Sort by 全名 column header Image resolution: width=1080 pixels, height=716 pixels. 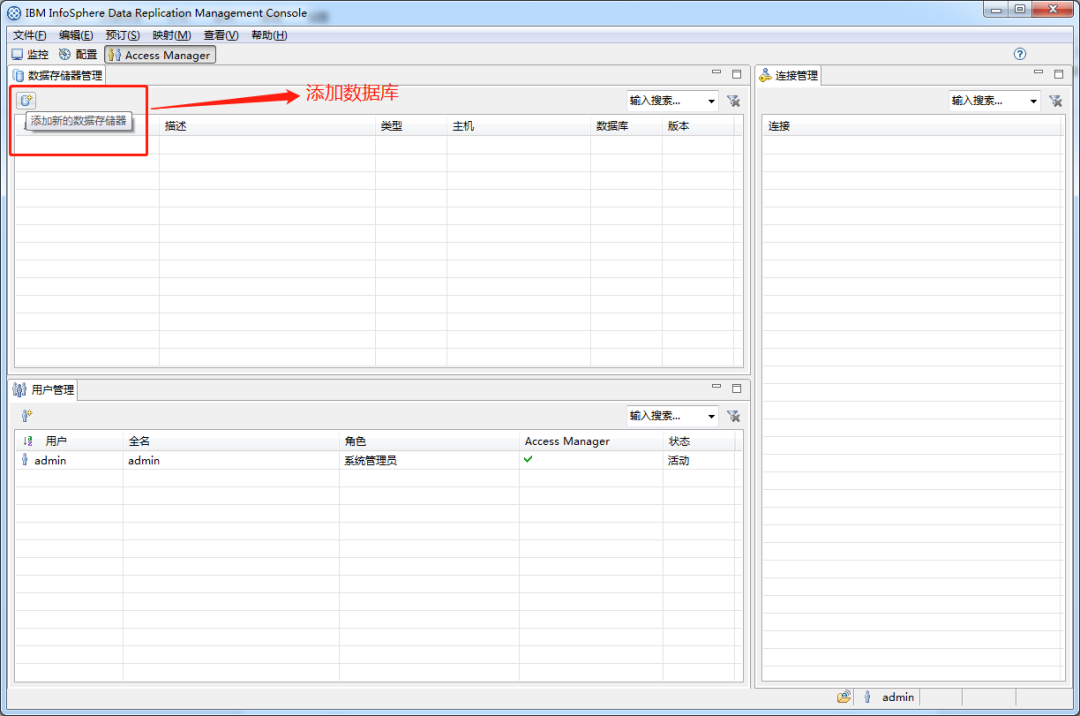click(231, 441)
